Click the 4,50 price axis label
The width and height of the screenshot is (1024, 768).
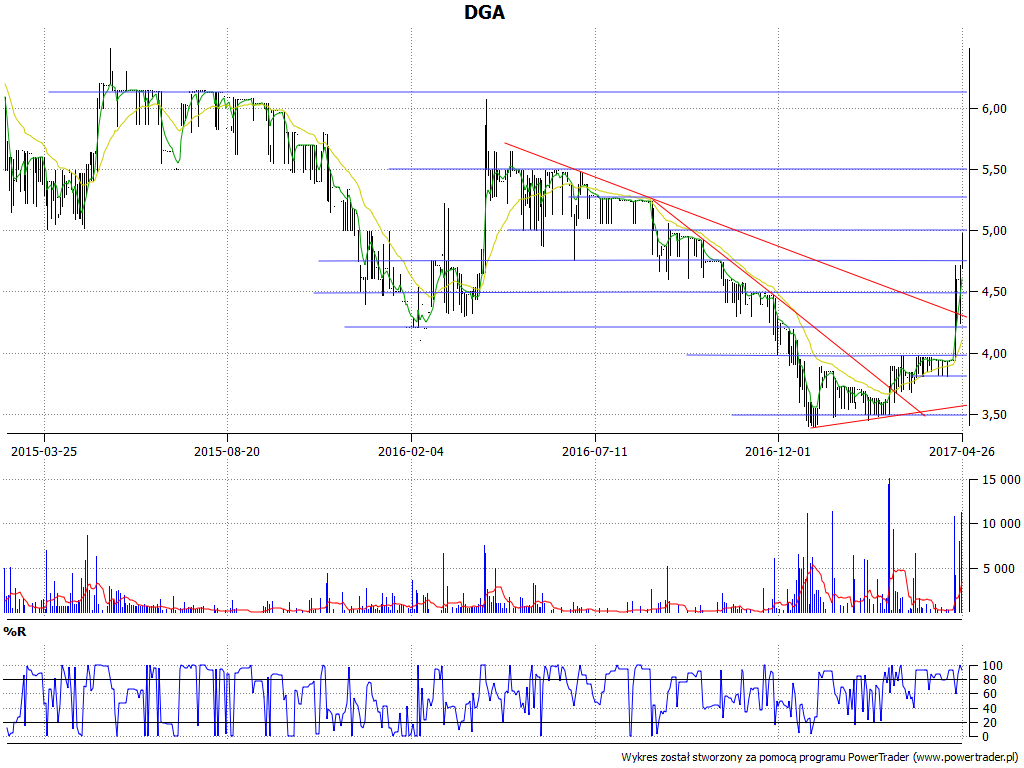(994, 292)
